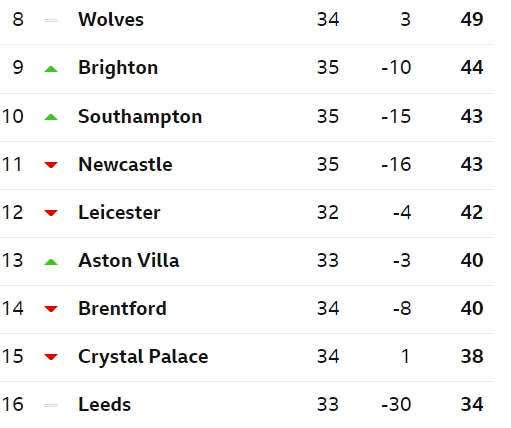Click Leeds' -30 goal difference value

click(396, 404)
